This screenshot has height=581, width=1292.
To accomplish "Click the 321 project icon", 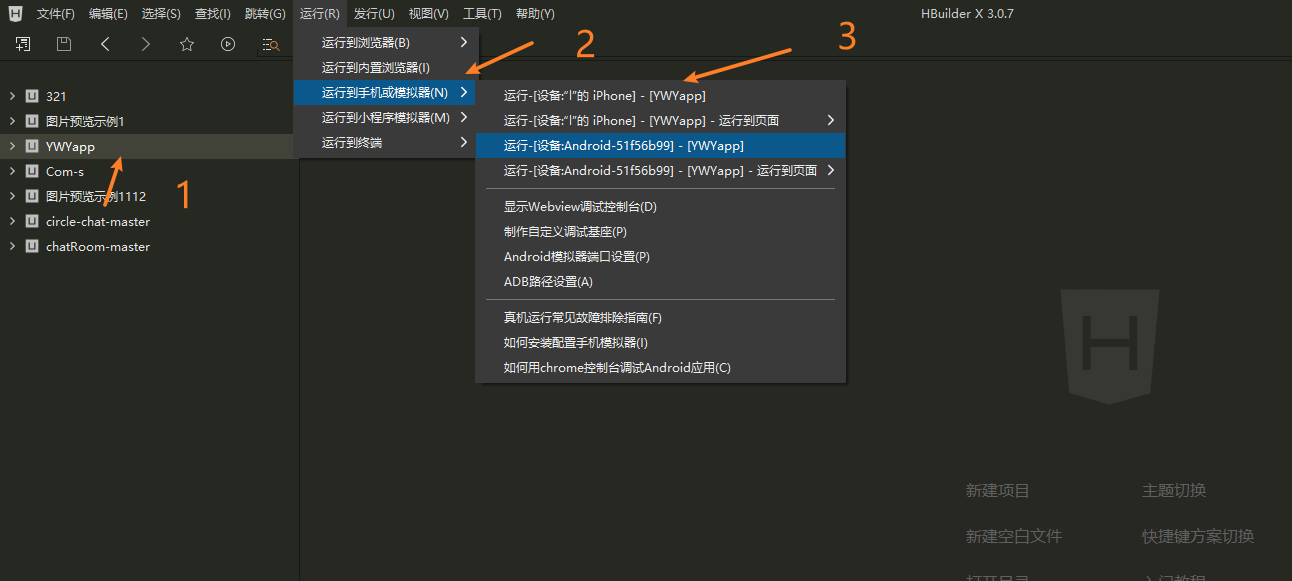I will 32,96.
